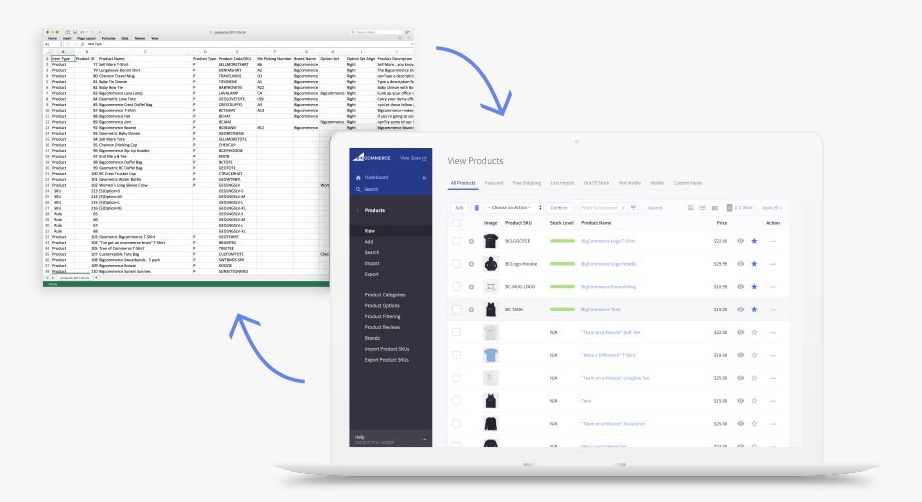
Task: Open the Choose an Action dropdown
Action: [x=514, y=208]
